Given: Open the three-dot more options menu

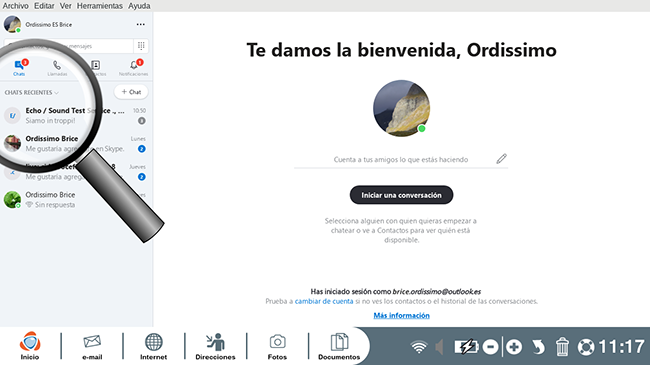Looking at the screenshot, I should 141,24.
